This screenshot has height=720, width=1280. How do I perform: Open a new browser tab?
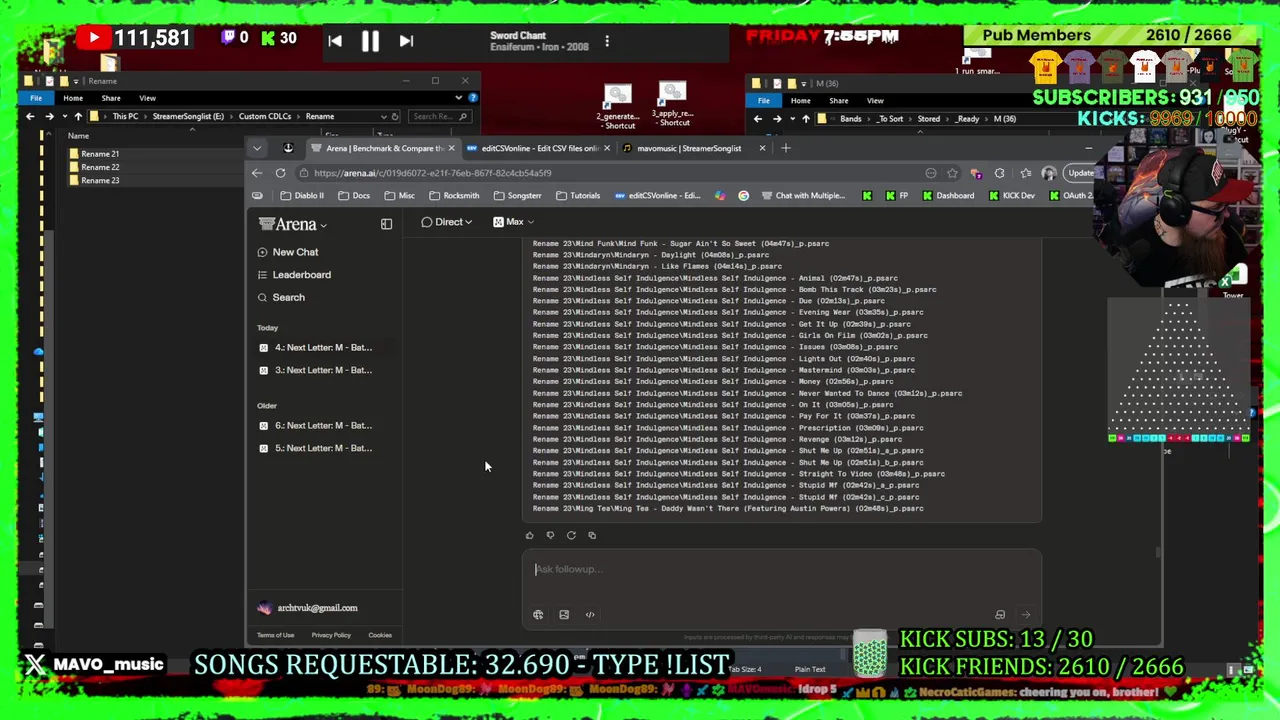(786, 148)
